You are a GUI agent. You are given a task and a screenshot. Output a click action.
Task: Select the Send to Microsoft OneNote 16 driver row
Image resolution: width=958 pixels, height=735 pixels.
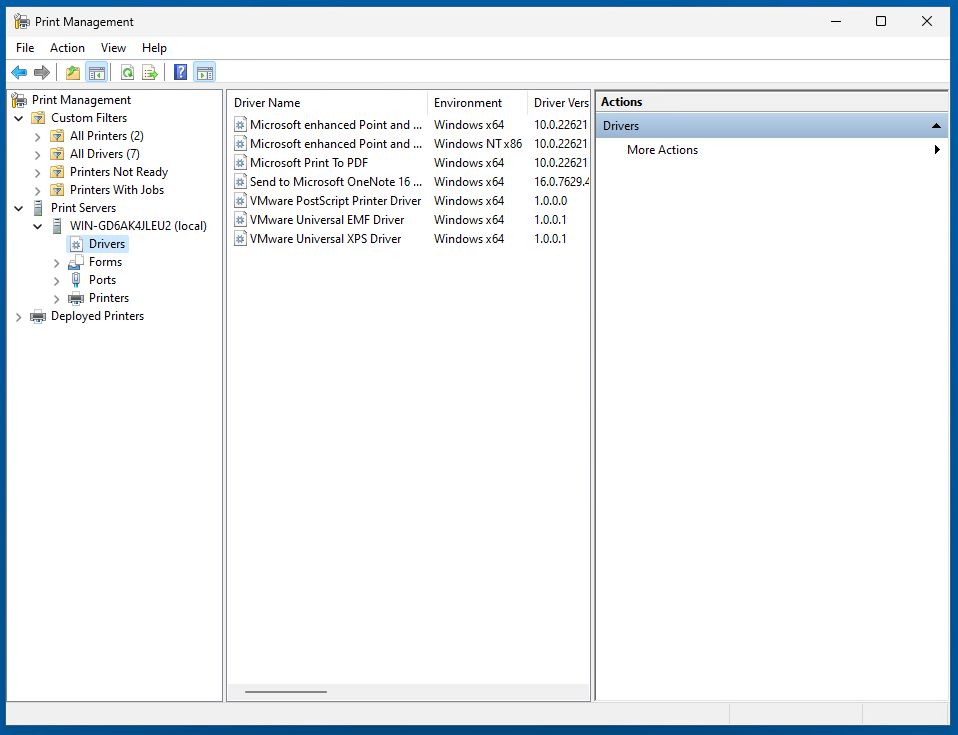[x=409, y=182]
